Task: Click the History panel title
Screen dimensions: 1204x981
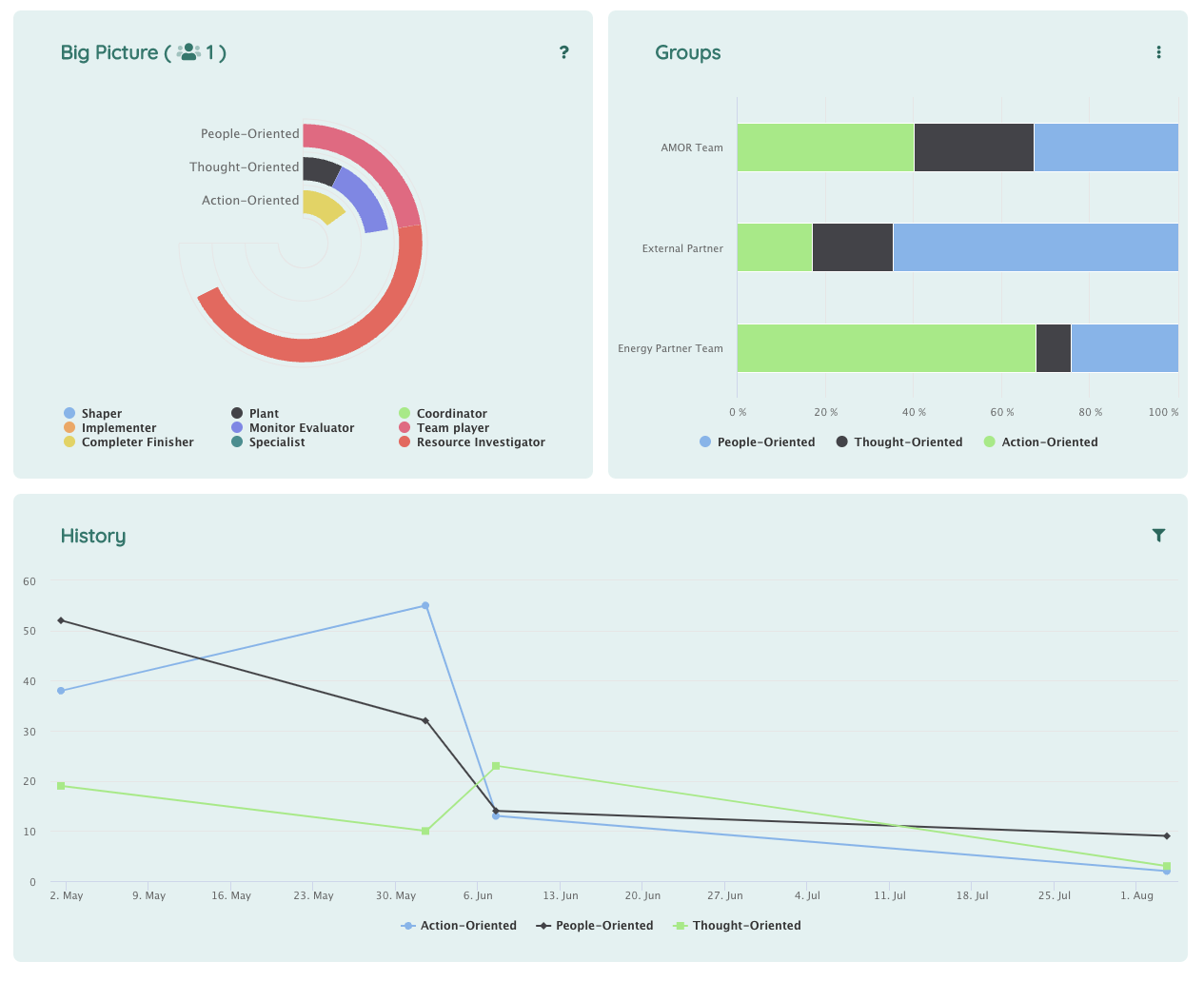Action: (x=92, y=536)
